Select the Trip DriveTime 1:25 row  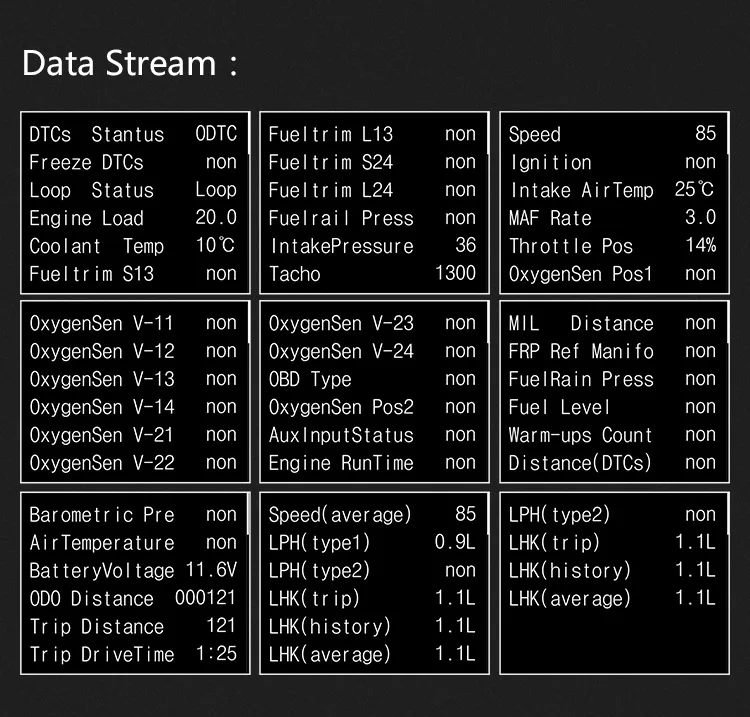(133, 654)
